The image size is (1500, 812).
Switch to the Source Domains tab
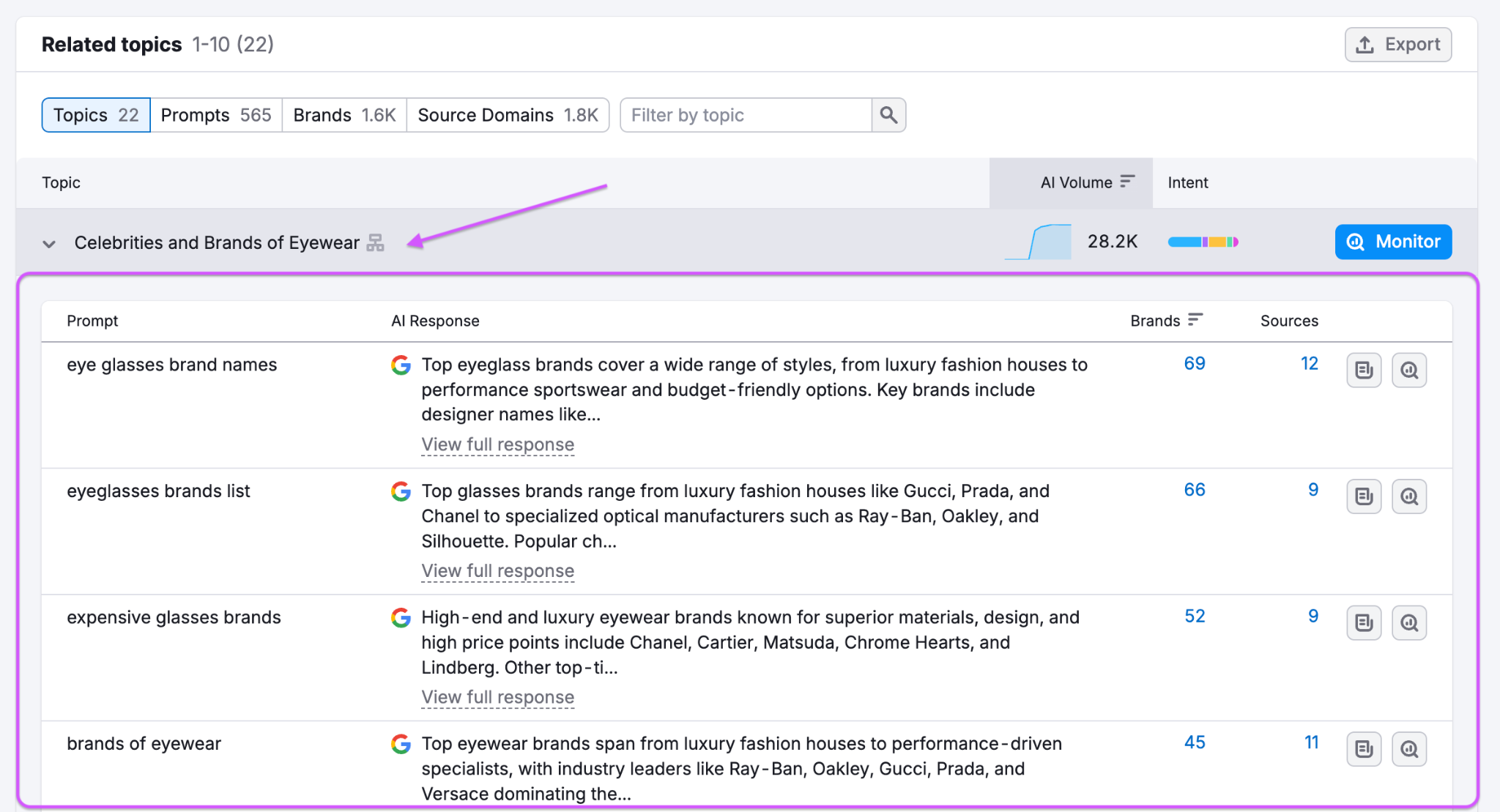tap(508, 115)
